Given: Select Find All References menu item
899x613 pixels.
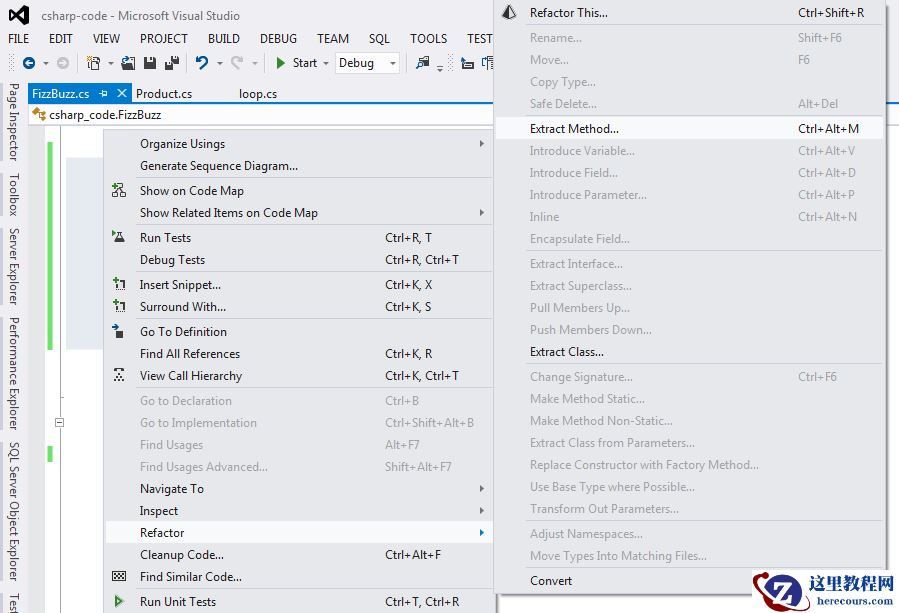Looking at the screenshot, I should [299, 353].
